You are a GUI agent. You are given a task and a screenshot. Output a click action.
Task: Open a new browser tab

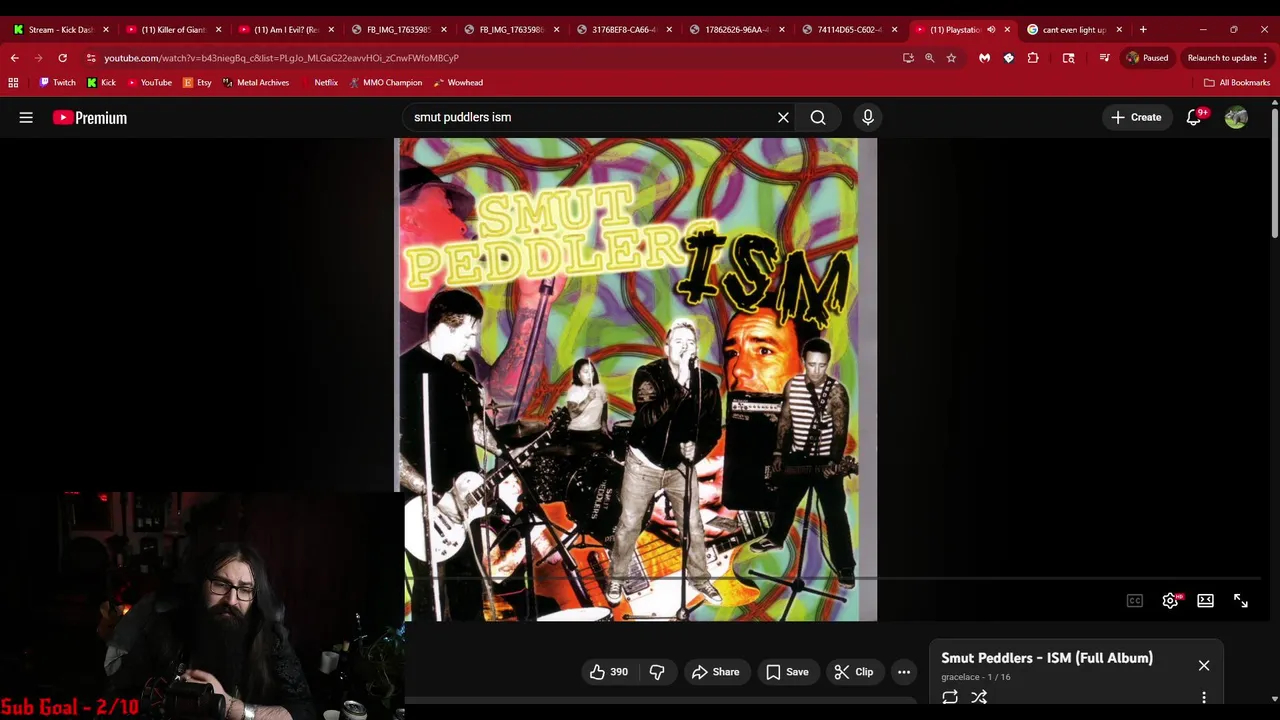1143,30
